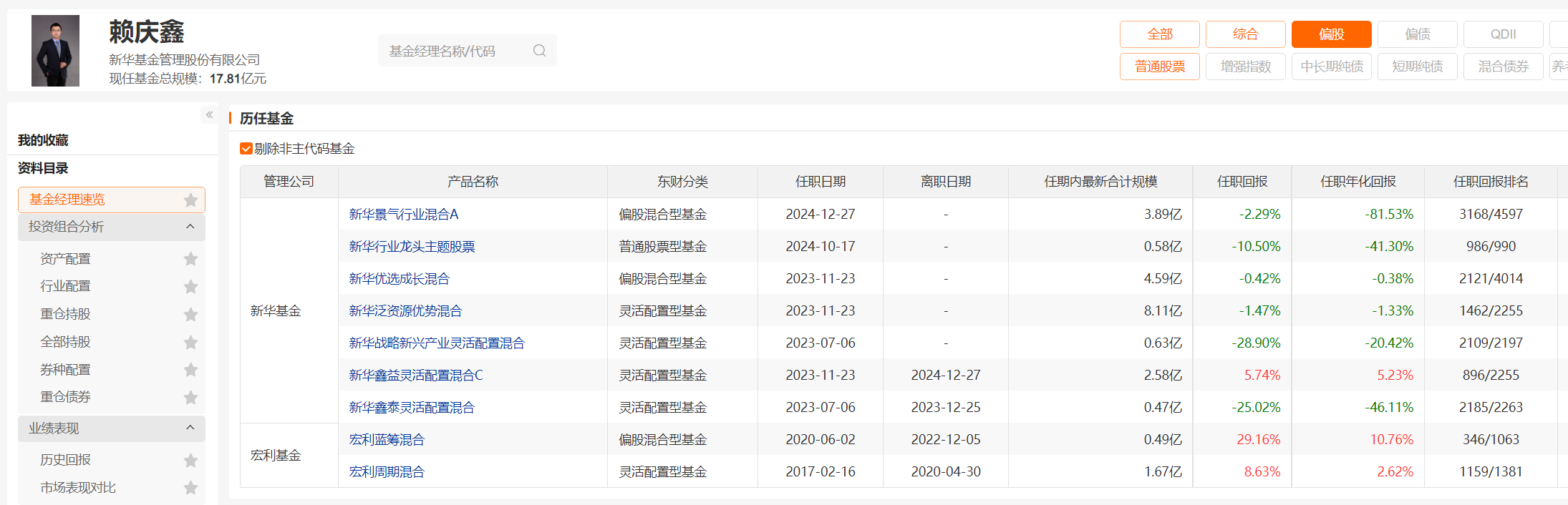The width and height of the screenshot is (1568, 505).
Task: Click the 986/990 ranking cell
Action: pos(1491,246)
